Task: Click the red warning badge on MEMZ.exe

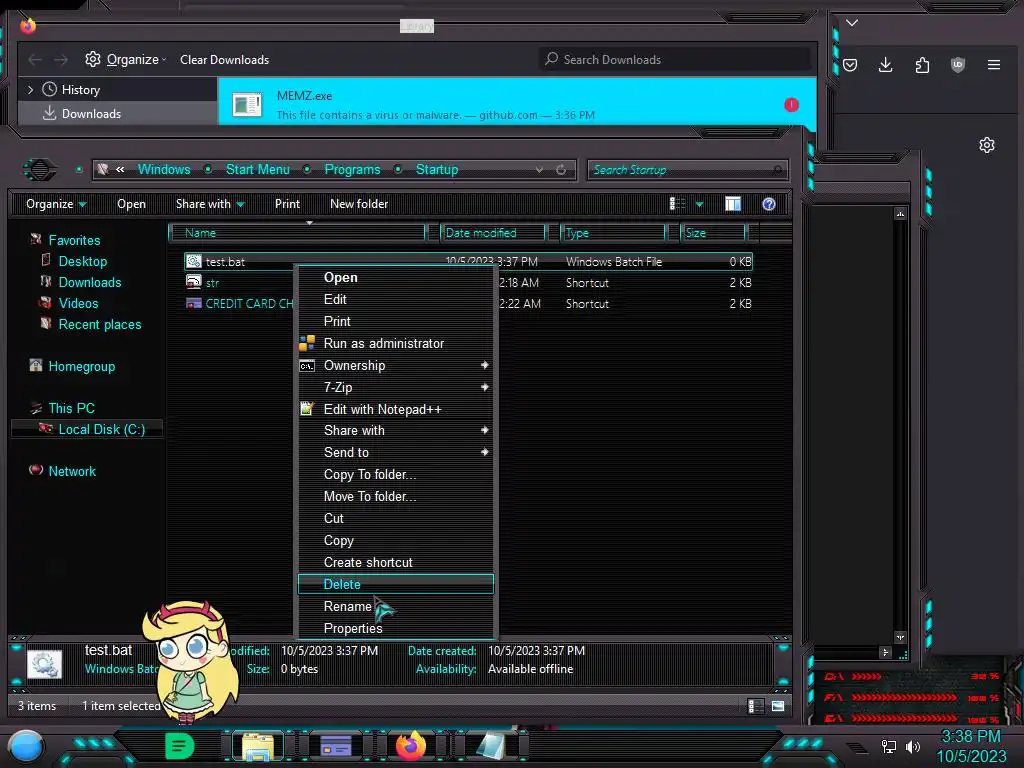Action: pos(792,104)
